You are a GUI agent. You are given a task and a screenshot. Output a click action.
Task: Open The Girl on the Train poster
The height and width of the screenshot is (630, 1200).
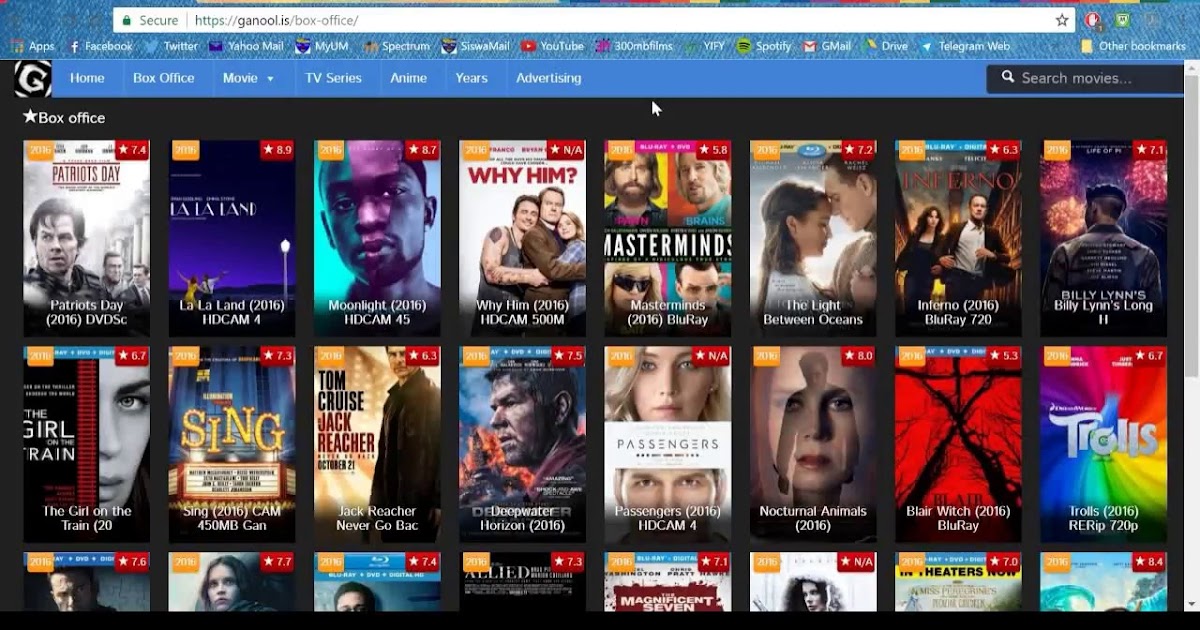coord(86,445)
